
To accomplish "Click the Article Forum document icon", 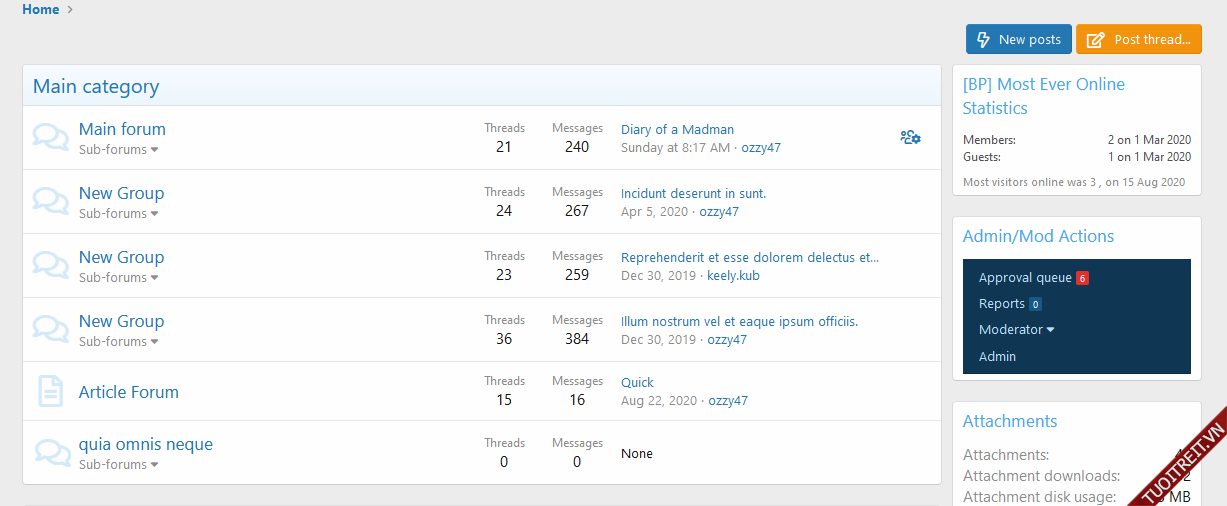I will 50,391.
